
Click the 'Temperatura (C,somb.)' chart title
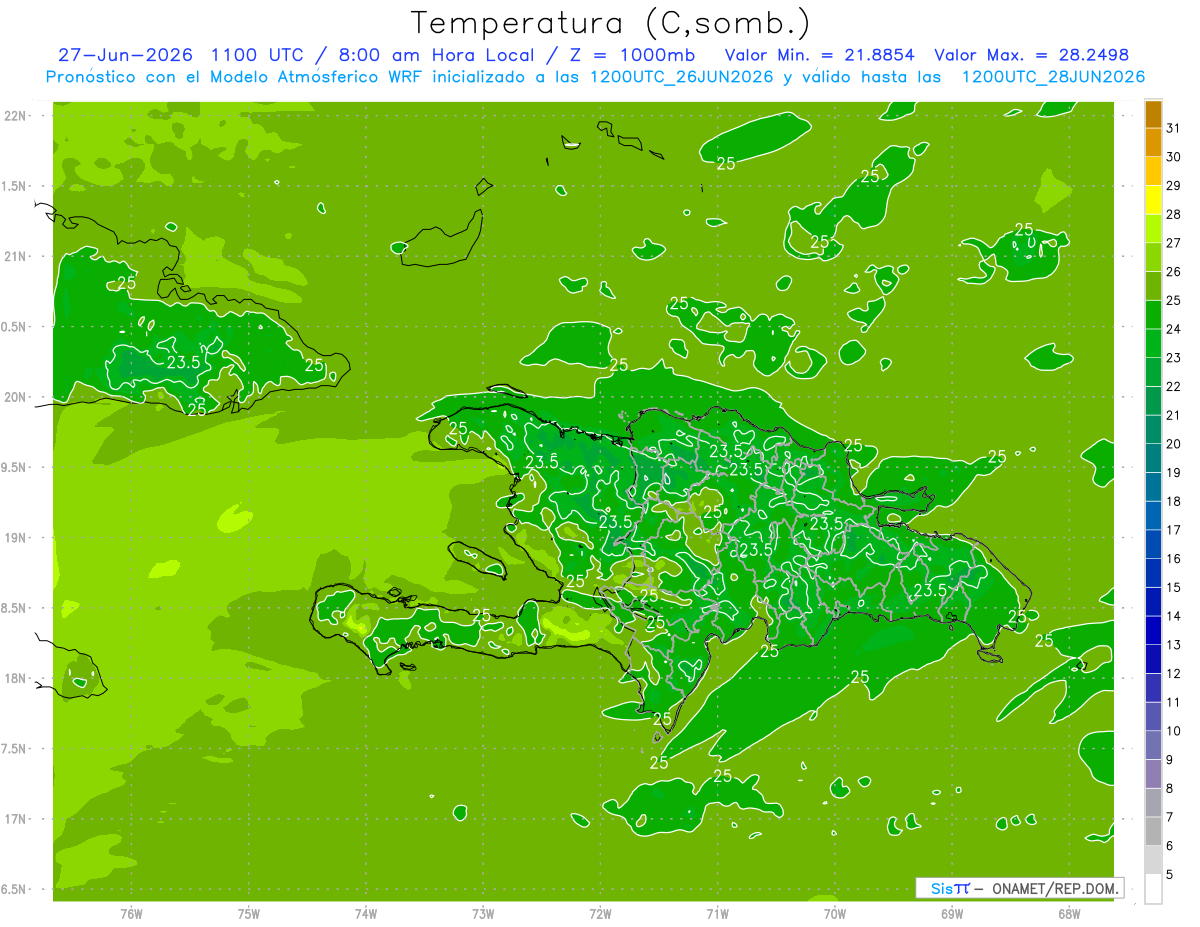pyautogui.click(x=611, y=23)
